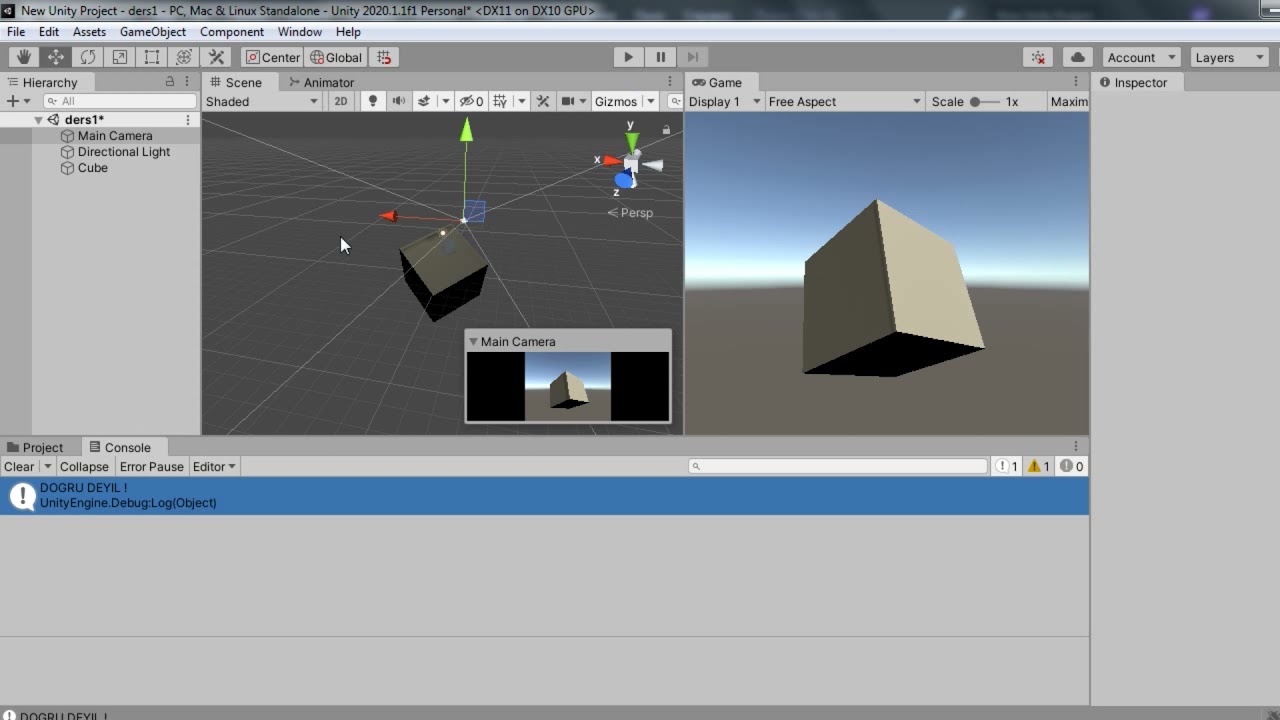Toggle hidden objects visibility counter

click(471, 101)
